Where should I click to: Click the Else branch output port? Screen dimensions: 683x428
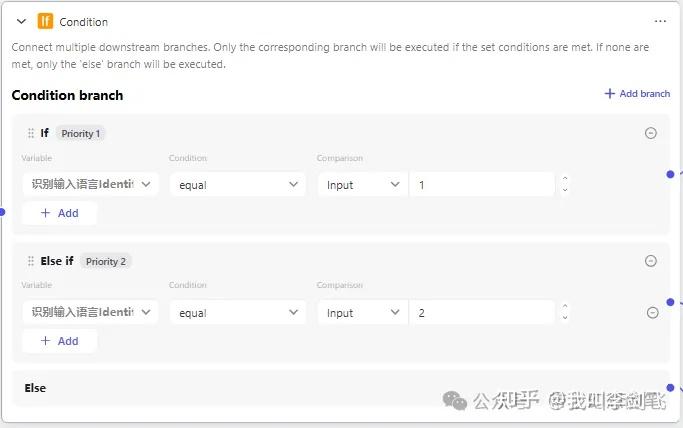coord(670,388)
